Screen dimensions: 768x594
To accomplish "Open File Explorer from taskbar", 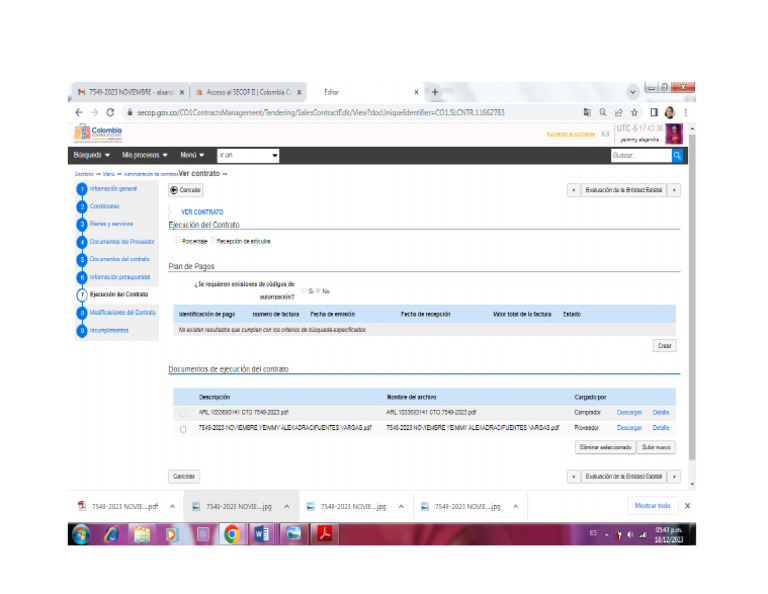I will click(x=143, y=534).
